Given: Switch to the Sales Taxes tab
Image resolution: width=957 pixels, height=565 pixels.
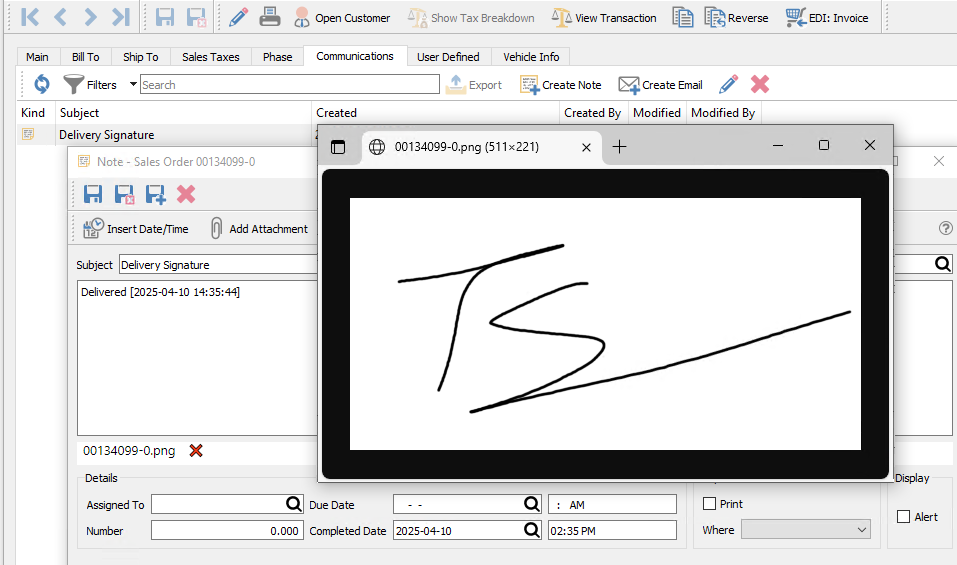Looking at the screenshot, I should pos(210,57).
